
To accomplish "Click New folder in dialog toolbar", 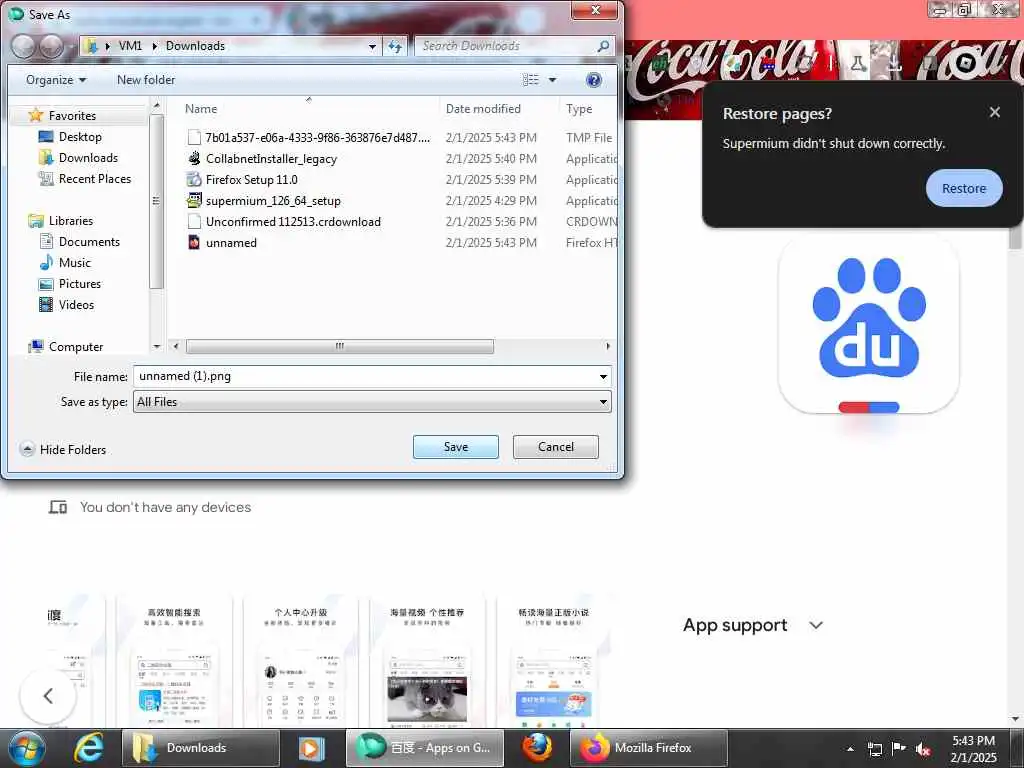I will tap(146, 80).
